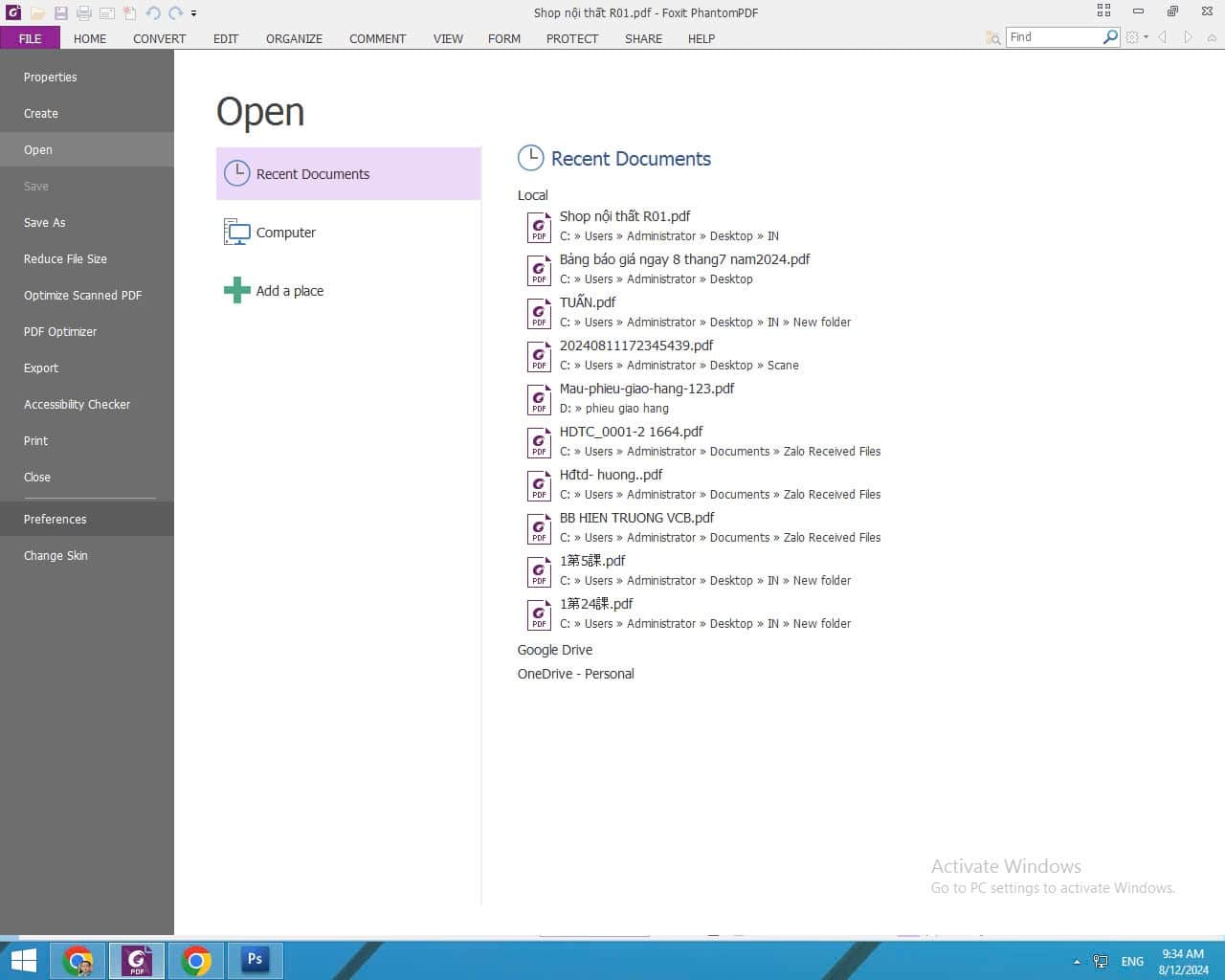This screenshot has width=1225, height=980.
Task: Click the magnifier search icon in the Find box
Action: coord(1110,37)
